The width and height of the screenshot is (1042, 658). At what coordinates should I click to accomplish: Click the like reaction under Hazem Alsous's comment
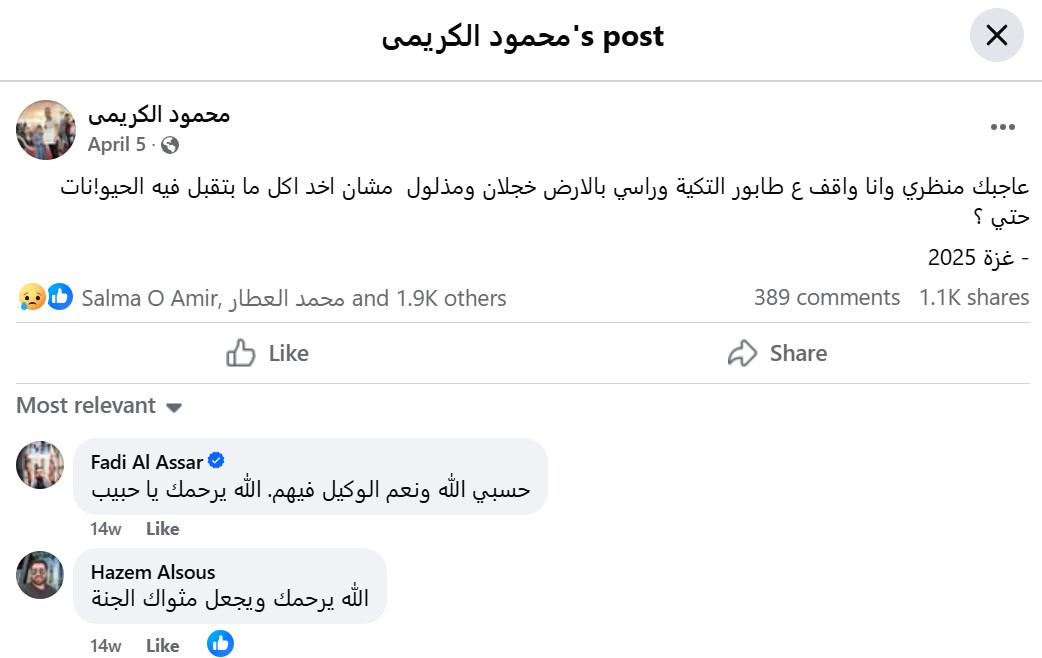(220, 643)
